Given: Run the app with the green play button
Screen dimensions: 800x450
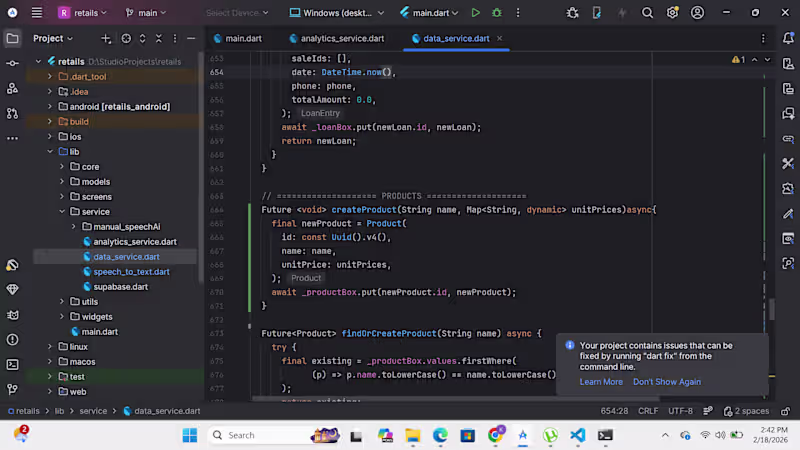Looking at the screenshot, I should coord(475,13).
